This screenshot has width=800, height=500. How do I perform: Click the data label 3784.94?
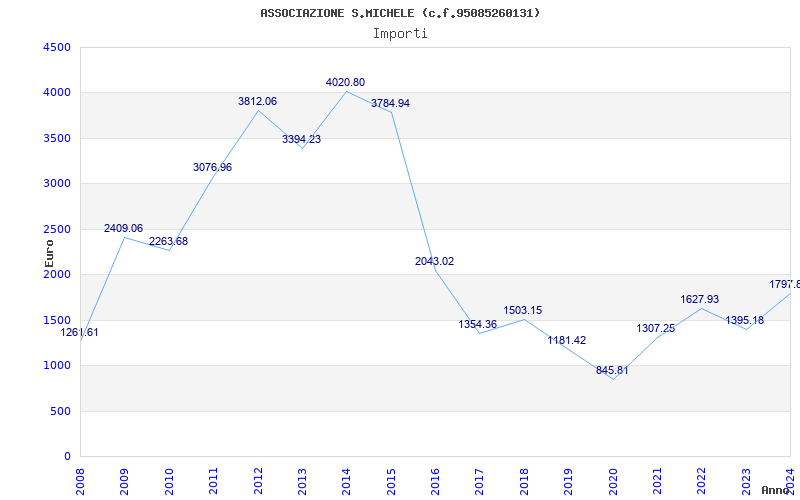point(390,104)
